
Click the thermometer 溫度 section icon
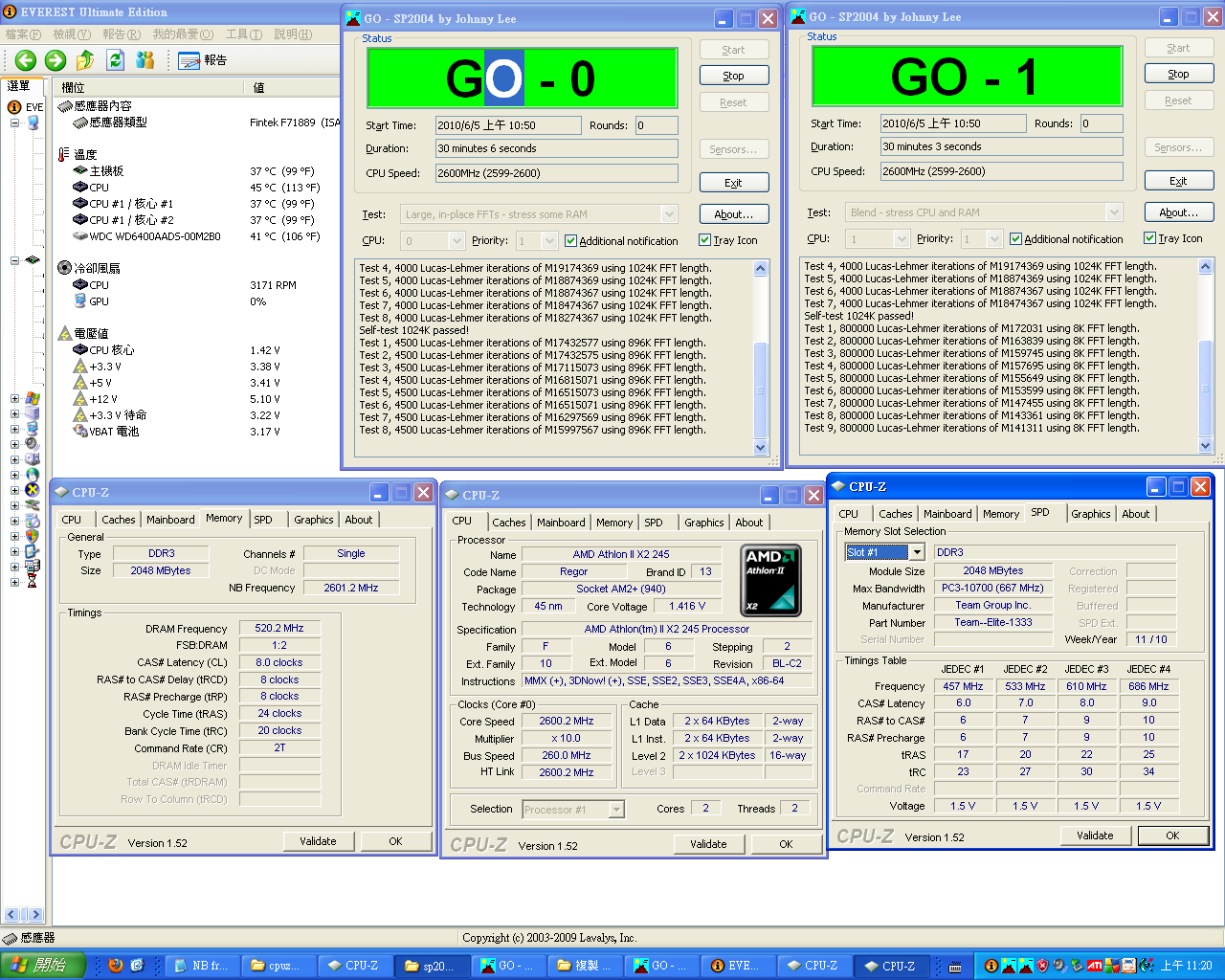(64, 154)
